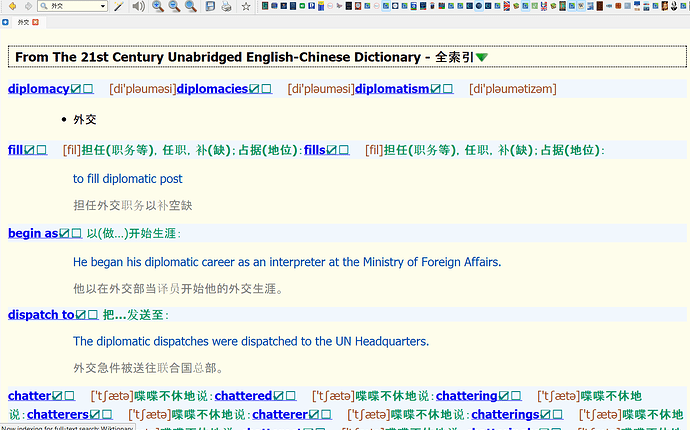Image resolution: width=690 pixels, height=430 pixels.
Task: Select the small green dictionary icon
Action: [x=302, y=6]
